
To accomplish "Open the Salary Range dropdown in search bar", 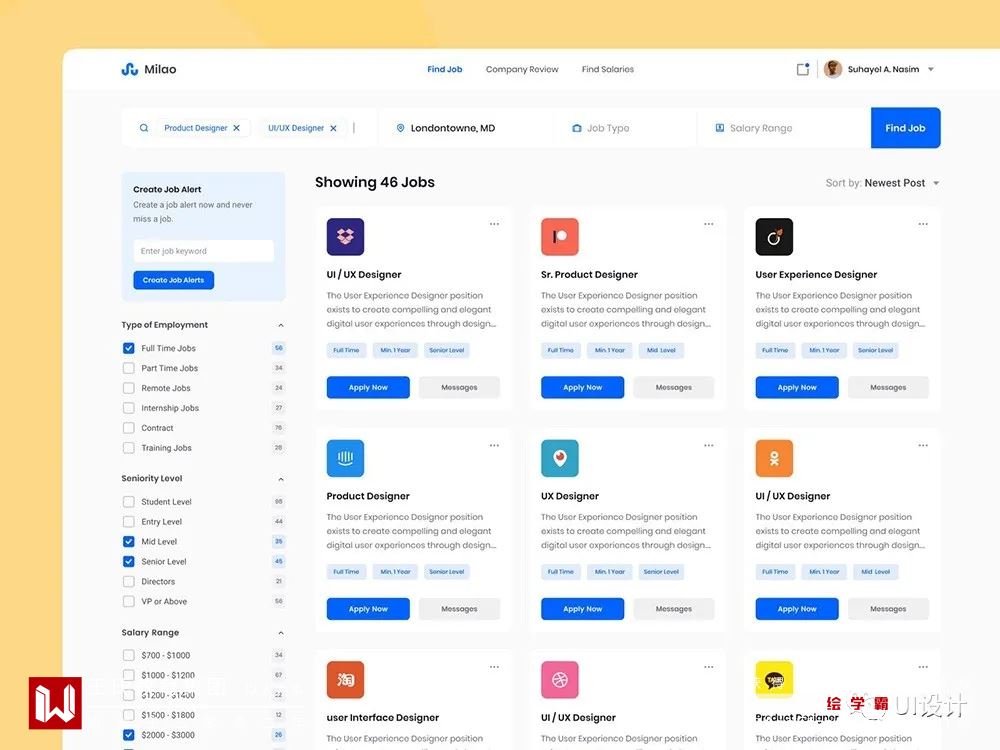I will (x=784, y=128).
